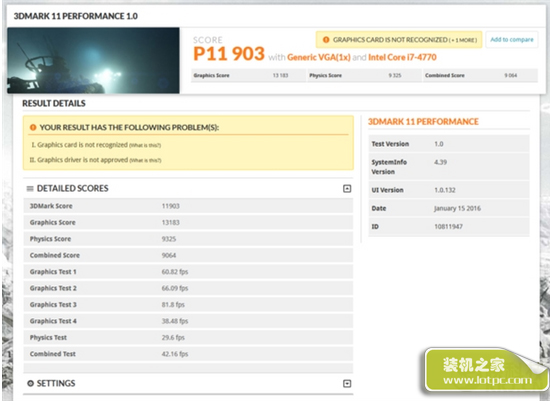Click the Combined Test row 42.16 fps
Viewport: 550px width, 405px height.
click(188, 354)
